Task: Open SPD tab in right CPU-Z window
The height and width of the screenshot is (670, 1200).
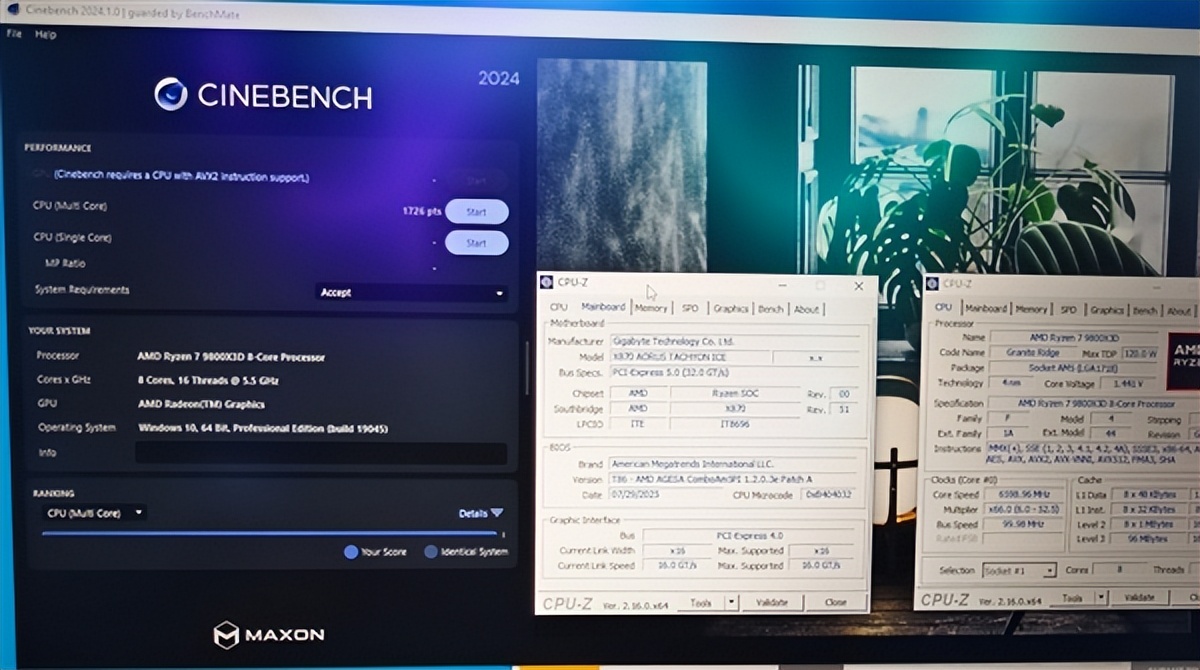Action: pos(1069,310)
